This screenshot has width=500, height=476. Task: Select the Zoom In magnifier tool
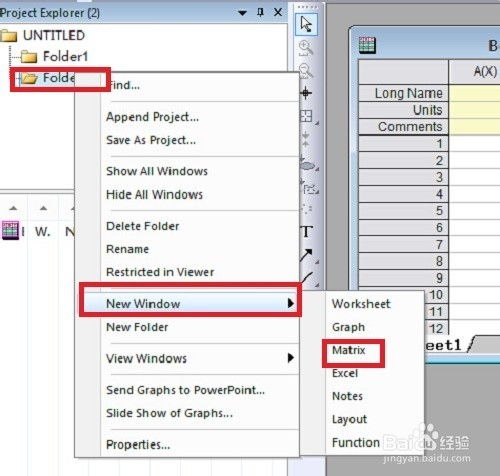coord(306,48)
